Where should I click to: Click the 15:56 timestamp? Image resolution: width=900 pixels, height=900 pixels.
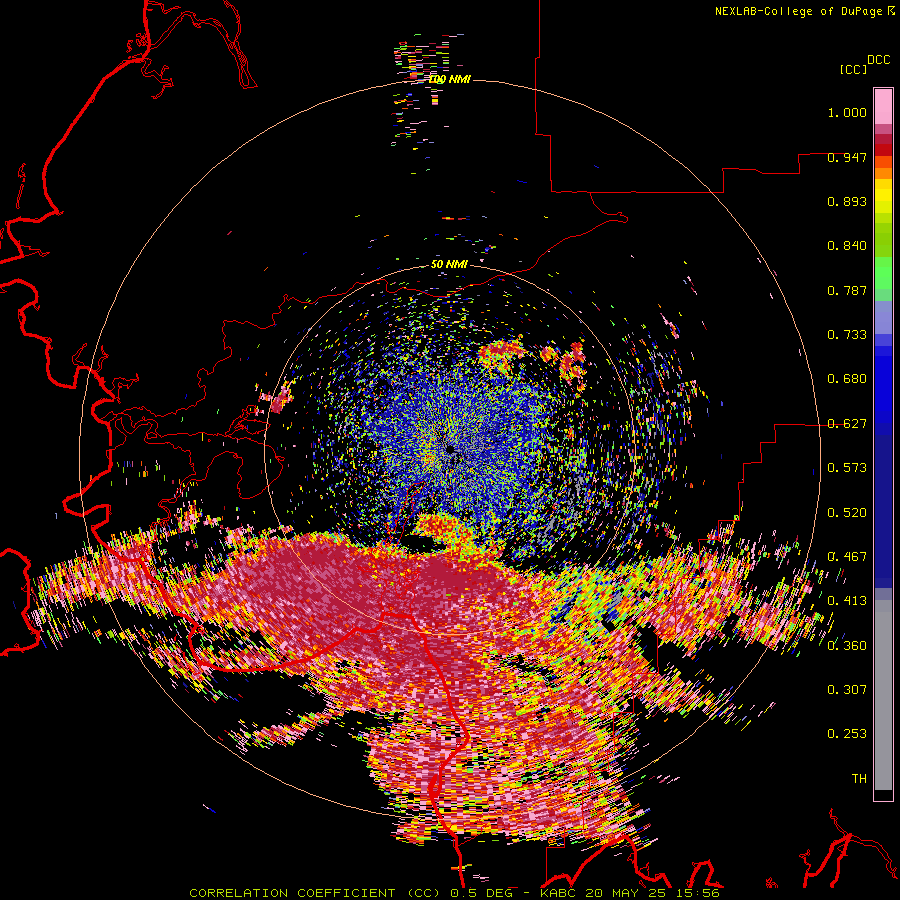coord(698,893)
